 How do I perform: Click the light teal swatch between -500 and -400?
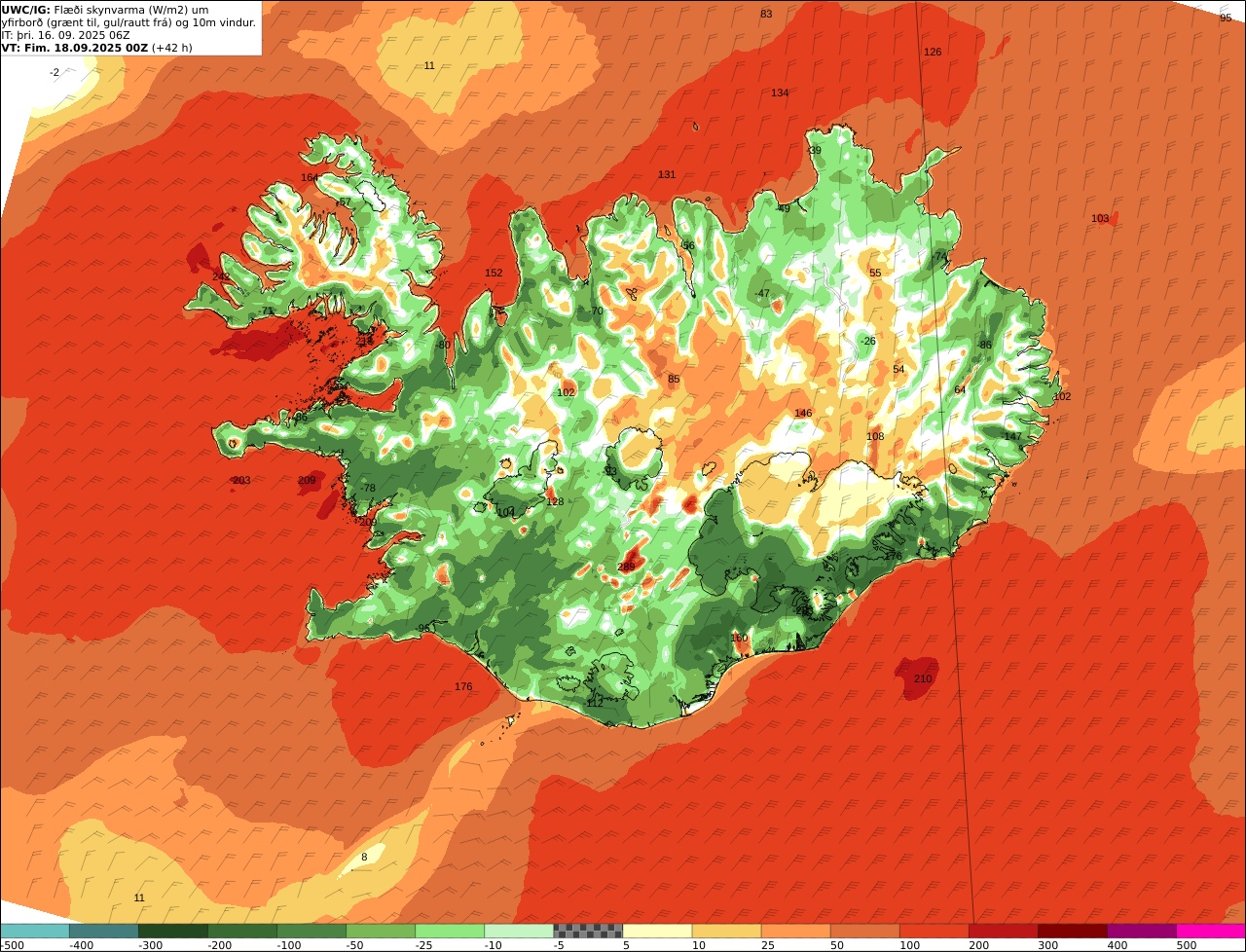click(35, 931)
